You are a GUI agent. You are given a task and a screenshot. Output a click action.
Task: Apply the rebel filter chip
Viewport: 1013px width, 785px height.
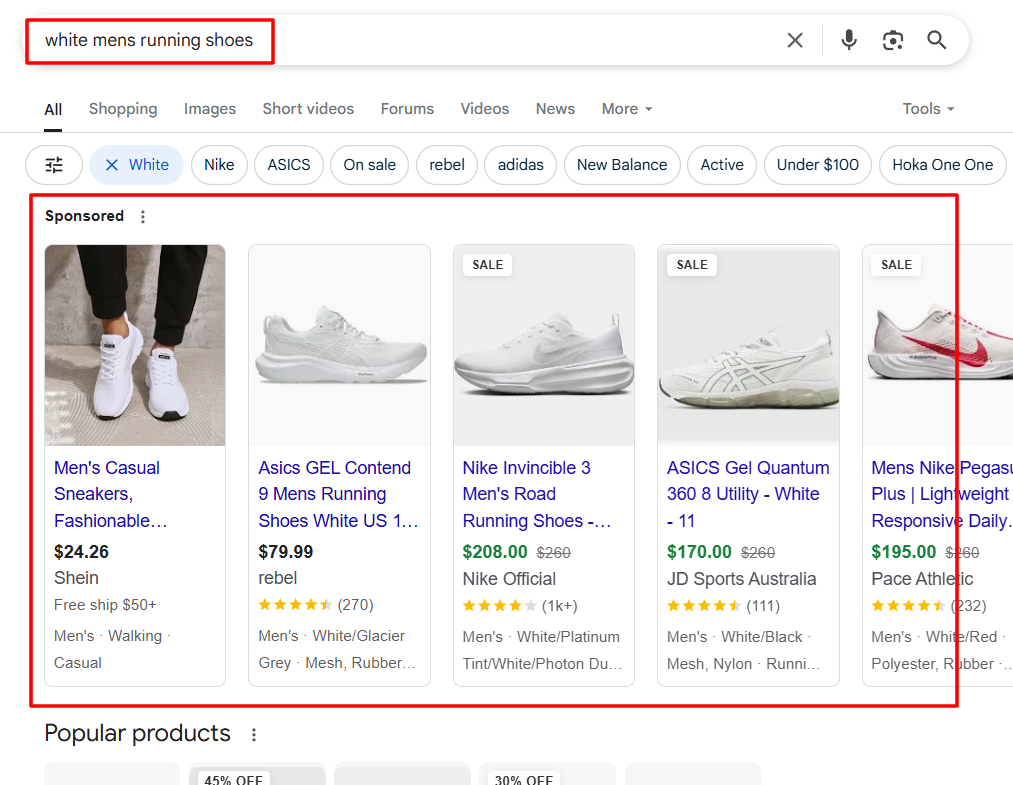pyautogui.click(x=446, y=165)
